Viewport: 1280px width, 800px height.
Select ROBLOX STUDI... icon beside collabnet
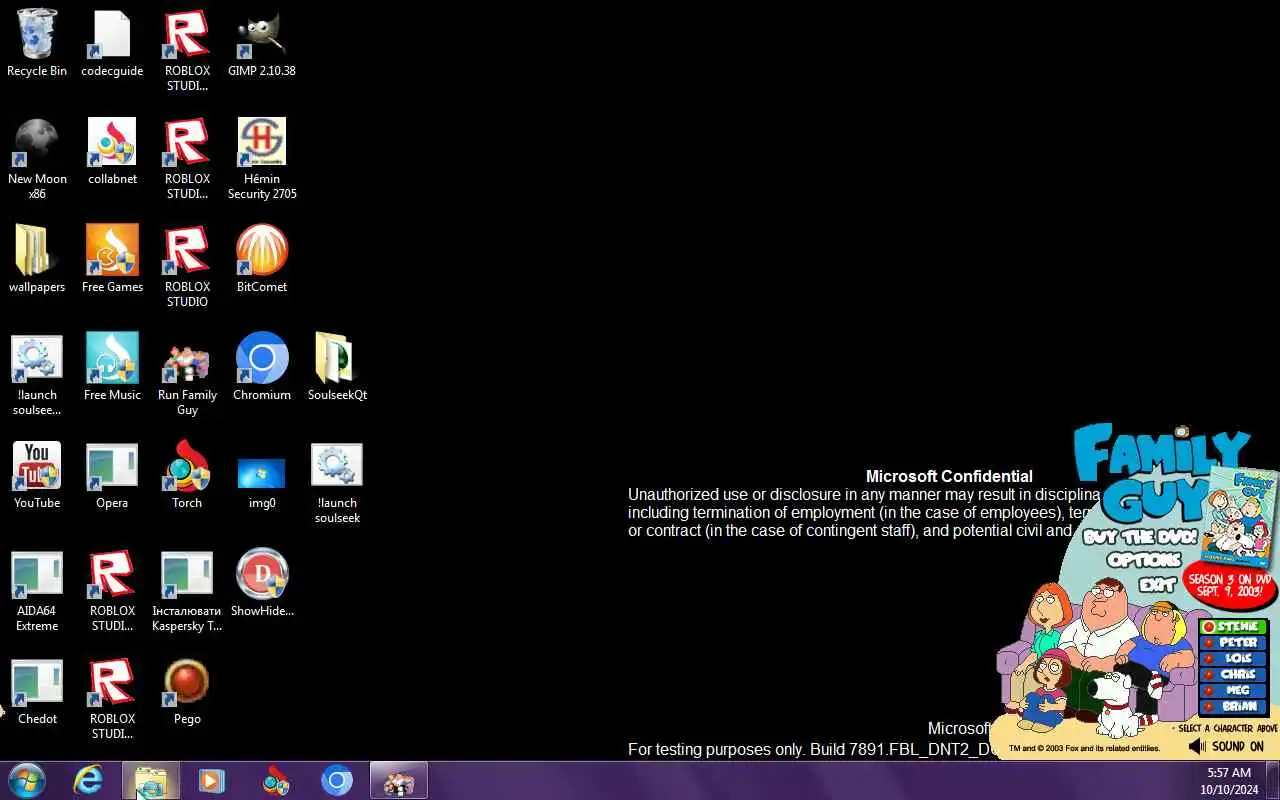coord(187,159)
